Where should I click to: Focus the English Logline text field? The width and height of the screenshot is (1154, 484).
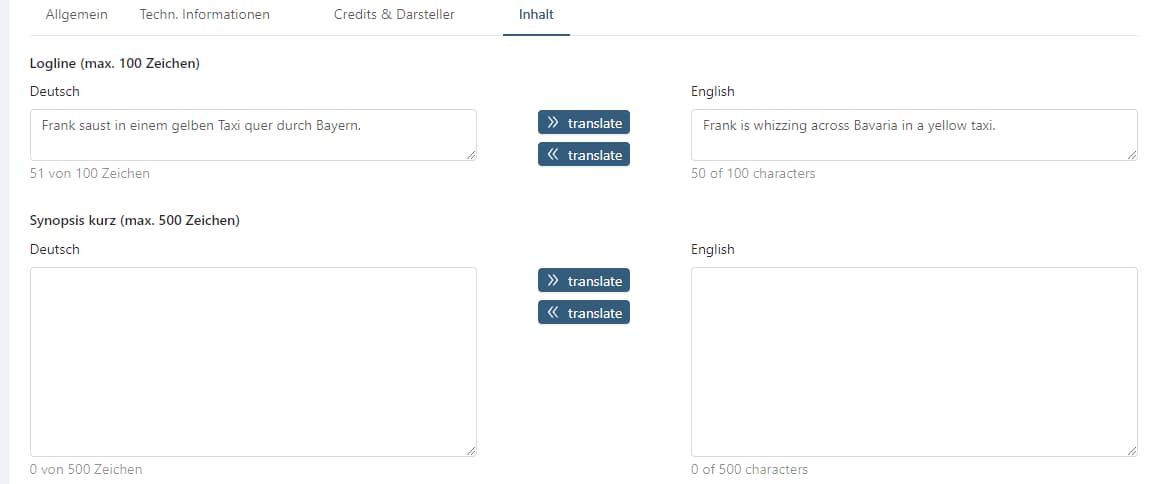point(913,135)
